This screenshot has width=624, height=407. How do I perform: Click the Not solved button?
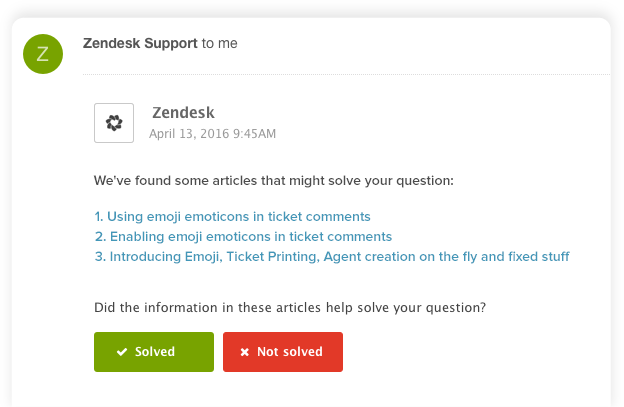[283, 352]
